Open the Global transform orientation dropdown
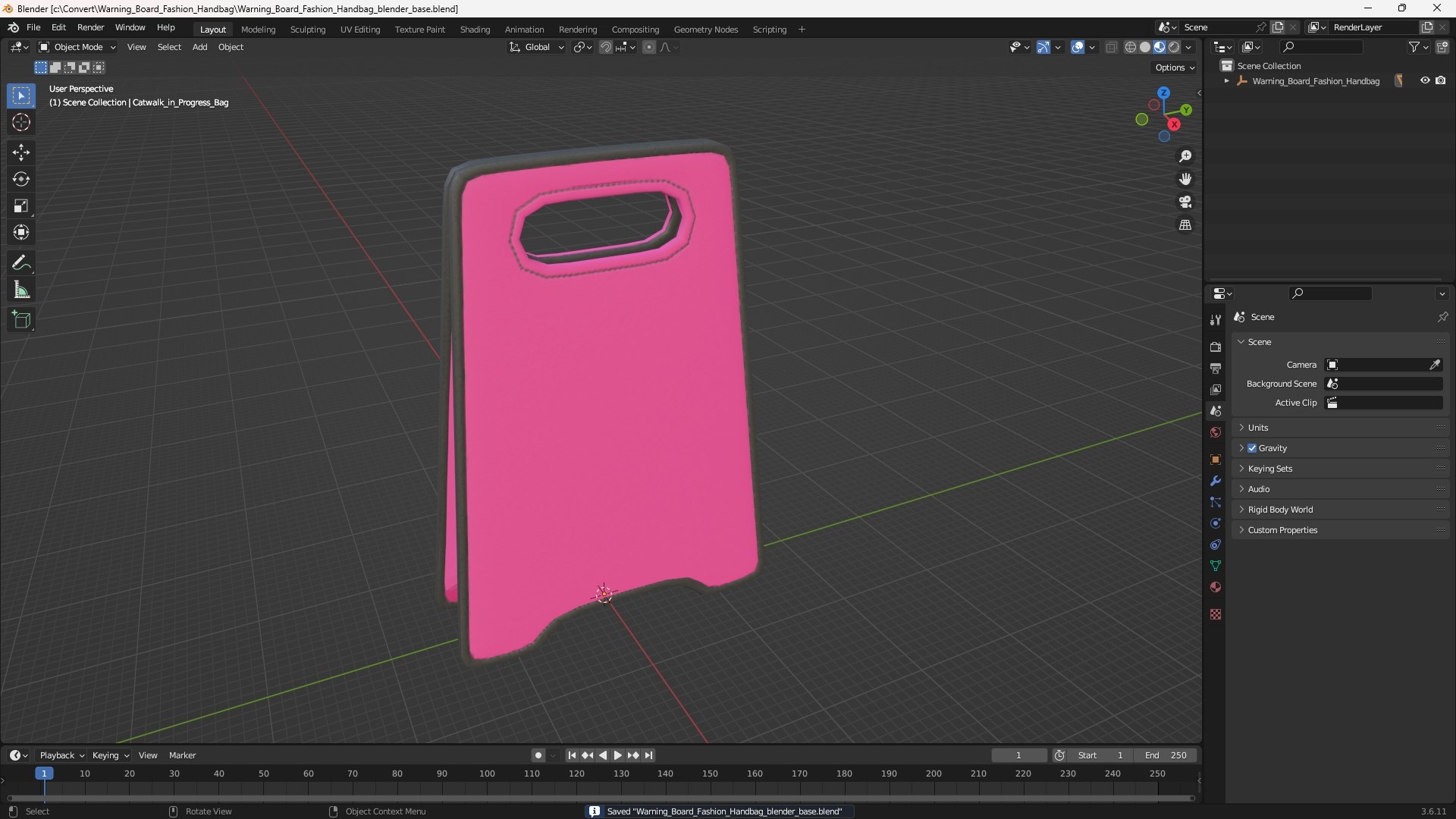 coord(537,47)
